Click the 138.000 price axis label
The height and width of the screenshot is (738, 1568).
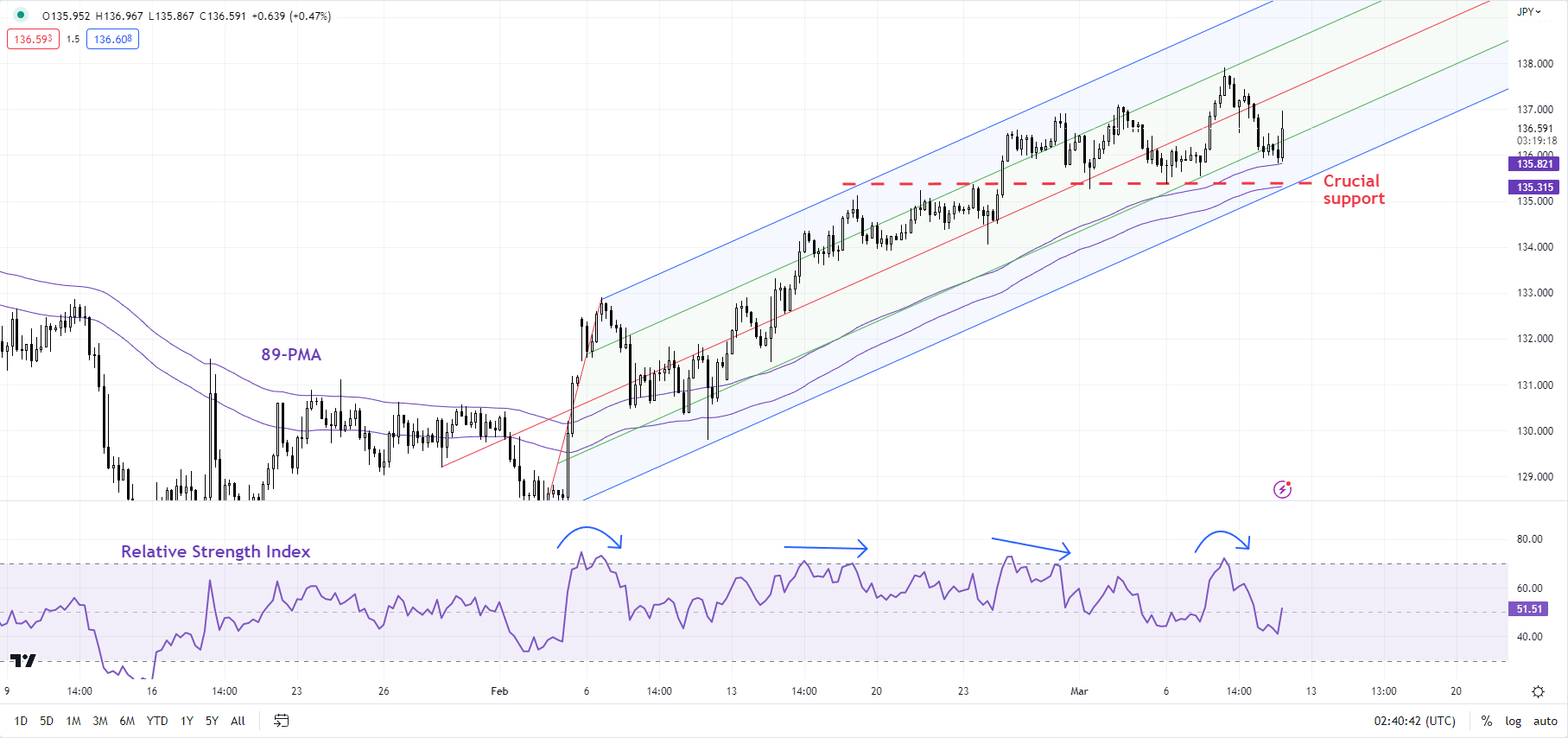1535,64
